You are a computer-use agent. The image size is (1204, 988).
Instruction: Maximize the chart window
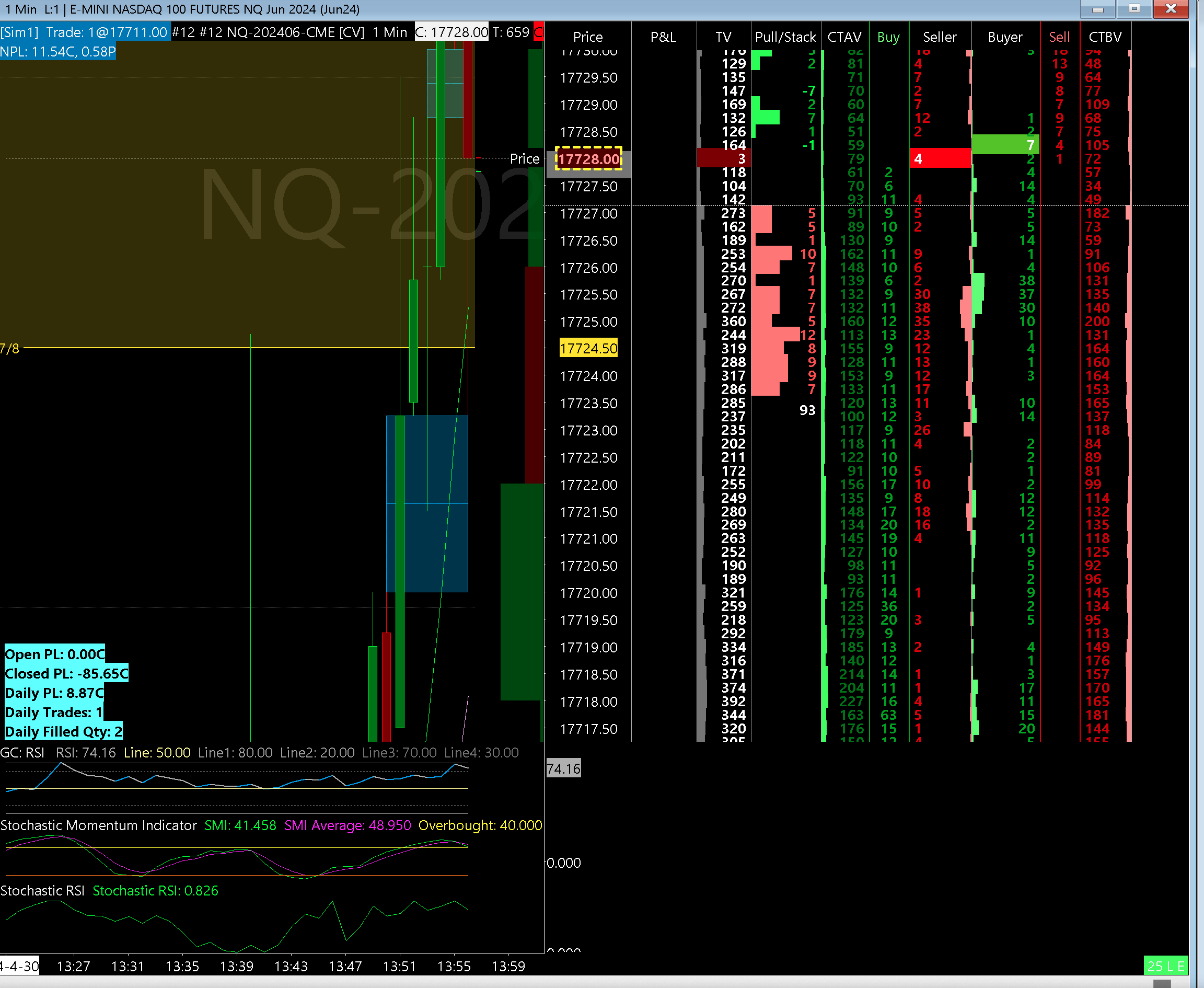click(x=1134, y=9)
